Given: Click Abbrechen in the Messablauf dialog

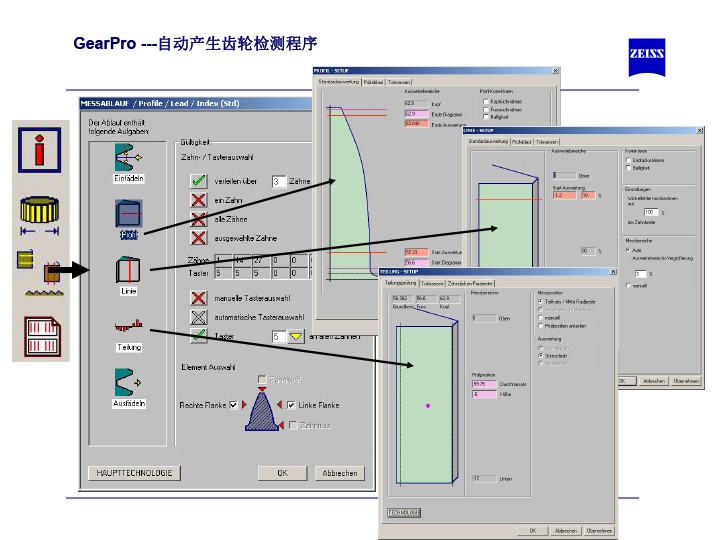Looking at the screenshot, I should 340,473.
